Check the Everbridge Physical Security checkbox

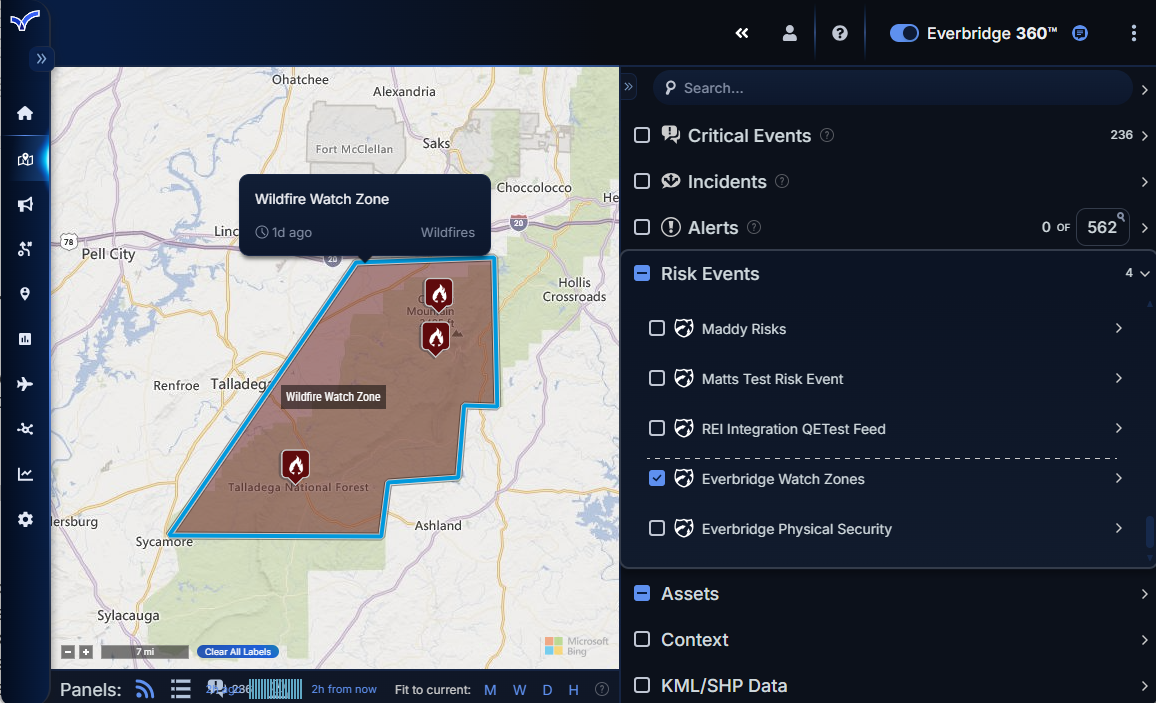click(x=657, y=528)
